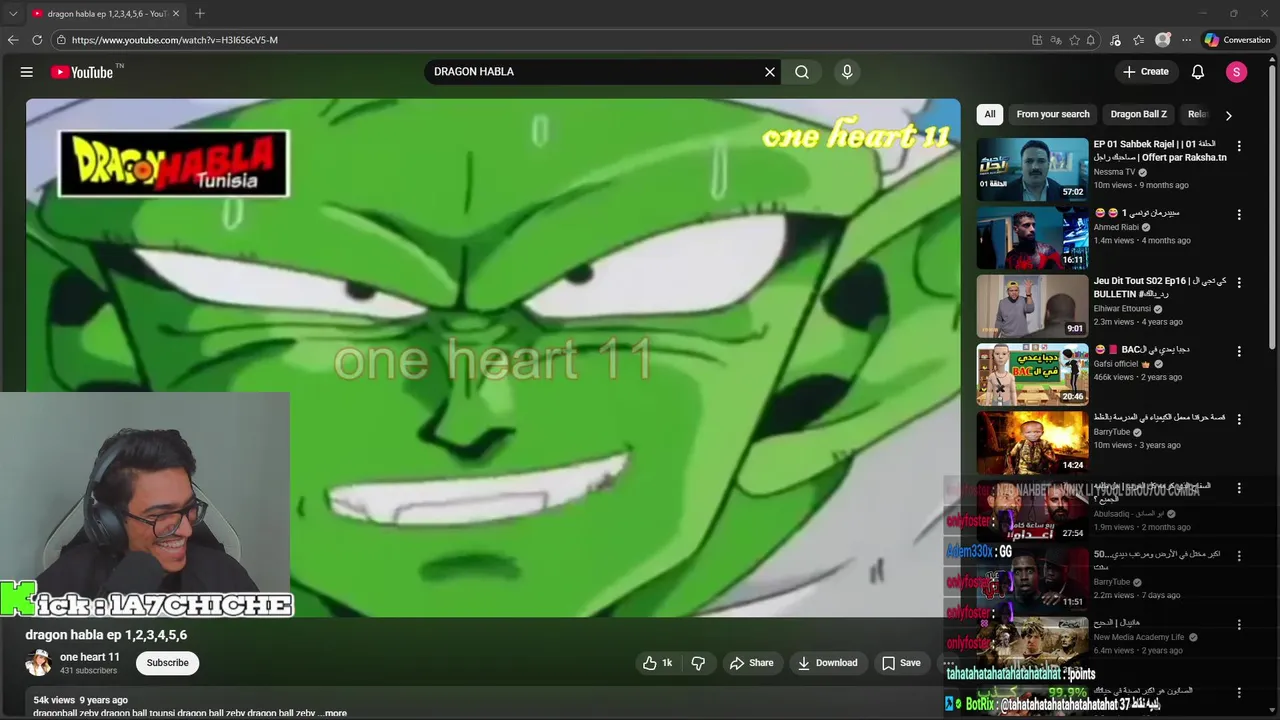Screen dimensions: 1280x720
Task: Click the translate page icon
Action: coord(1056,40)
